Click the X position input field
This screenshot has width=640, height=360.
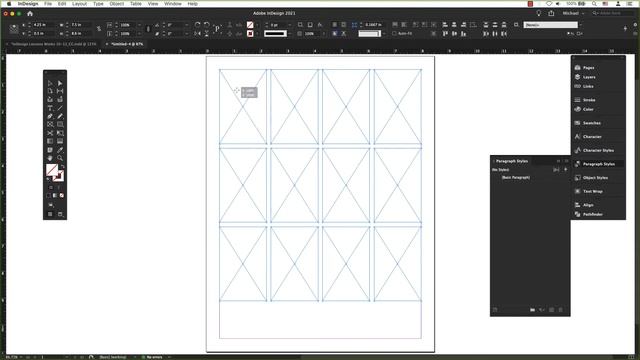tap(44, 25)
